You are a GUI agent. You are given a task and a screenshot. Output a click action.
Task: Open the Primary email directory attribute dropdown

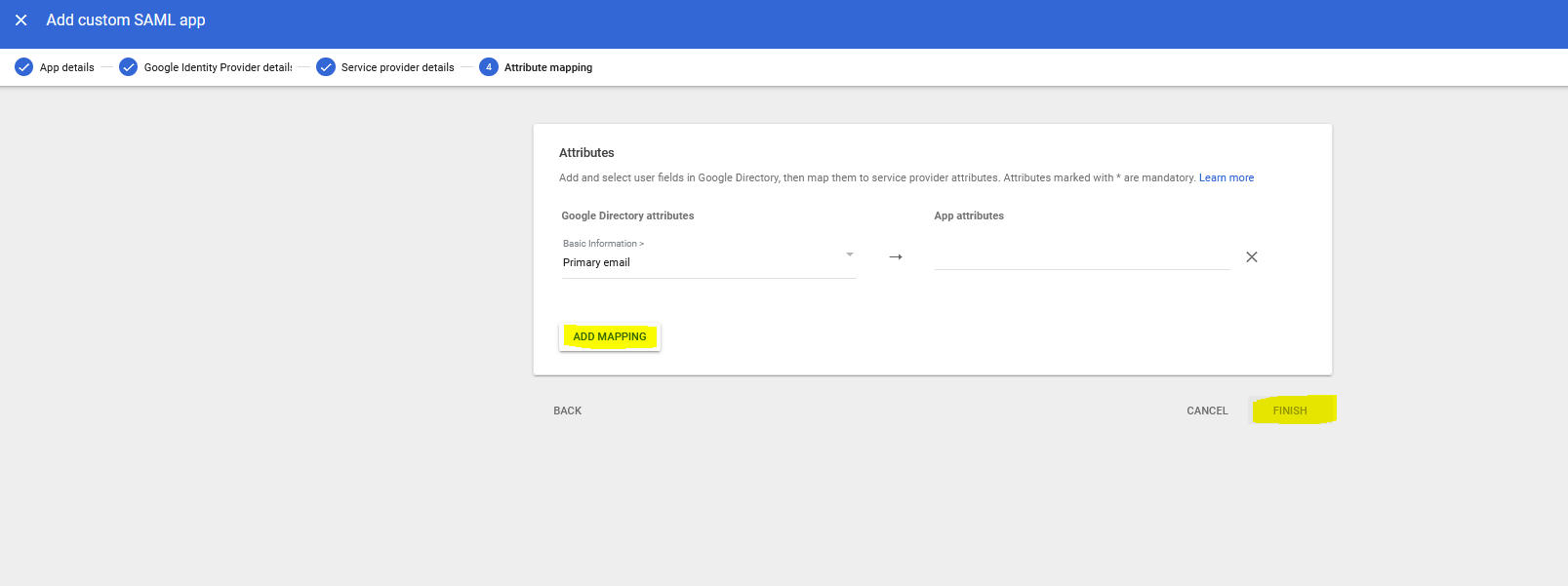[698, 262]
